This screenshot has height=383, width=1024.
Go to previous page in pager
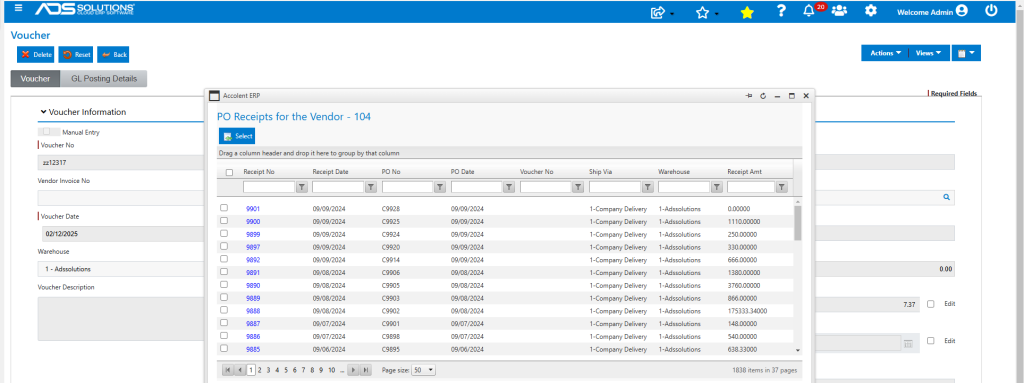pyautogui.click(x=240, y=370)
